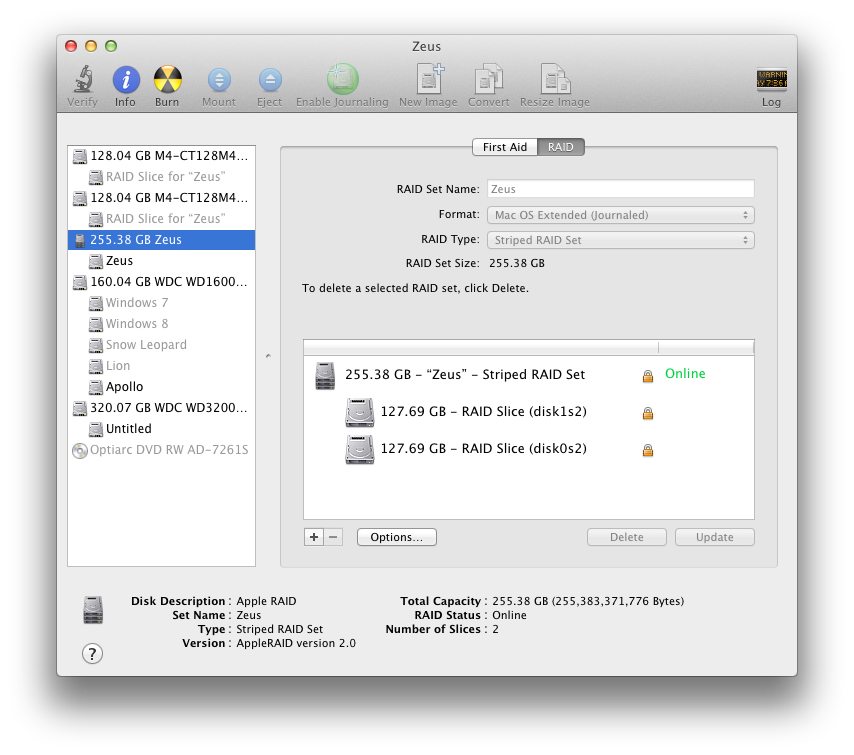Select the RAID Slice (disk0s2) row
Viewport: 854px width, 755px height.
point(528,449)
